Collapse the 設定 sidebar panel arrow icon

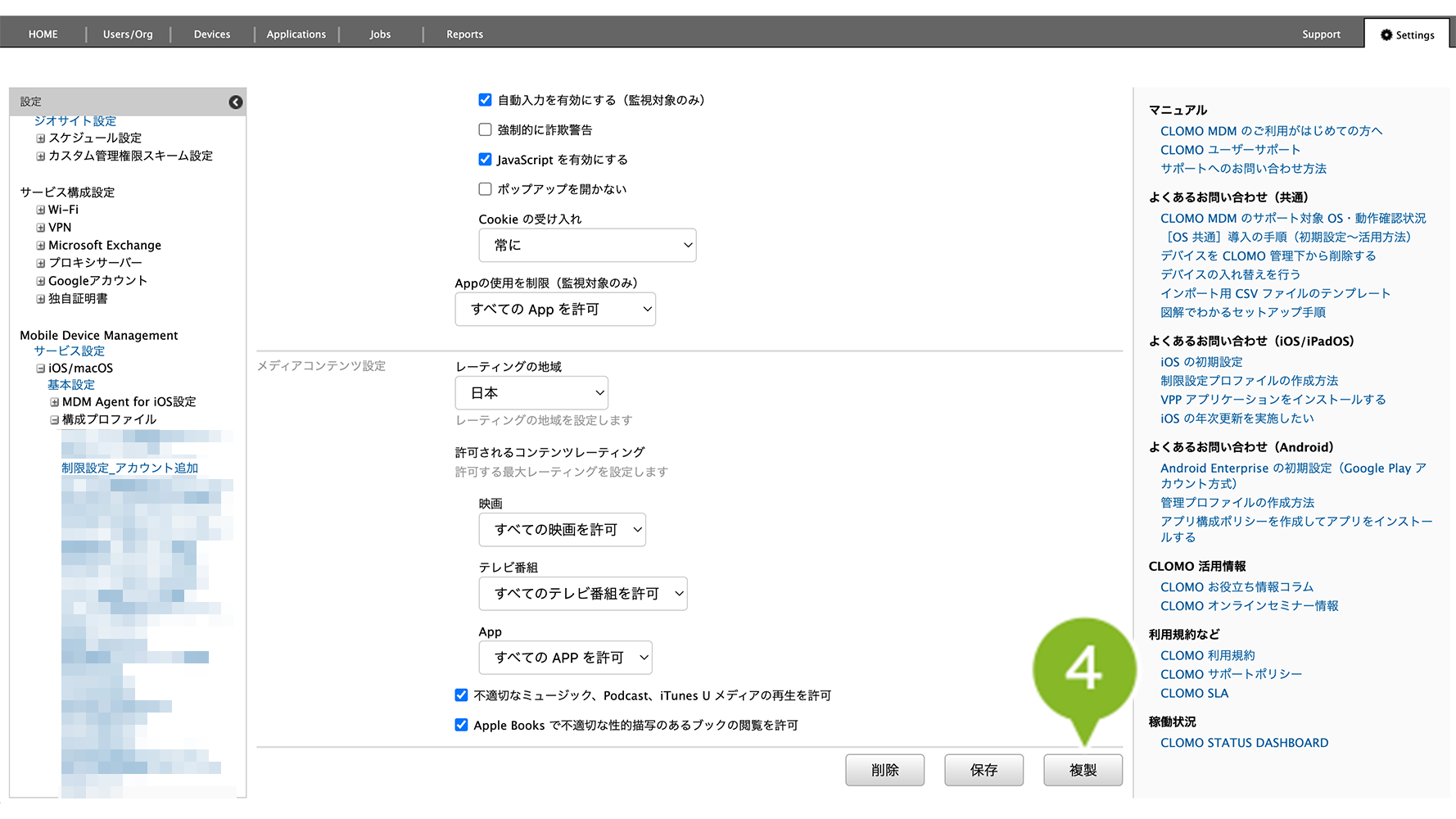(236, 102)
